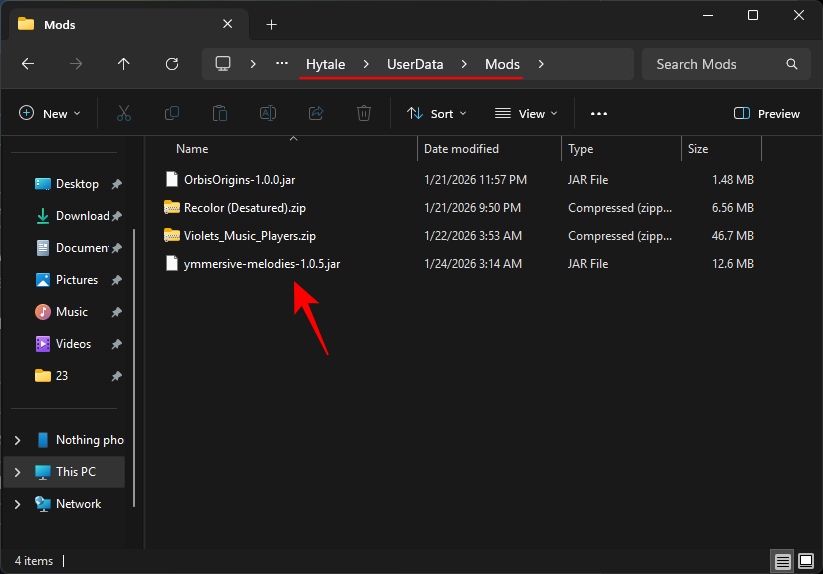Click the Cut scissors icon
Screen dimensions: 823x574
coord(124,114)
